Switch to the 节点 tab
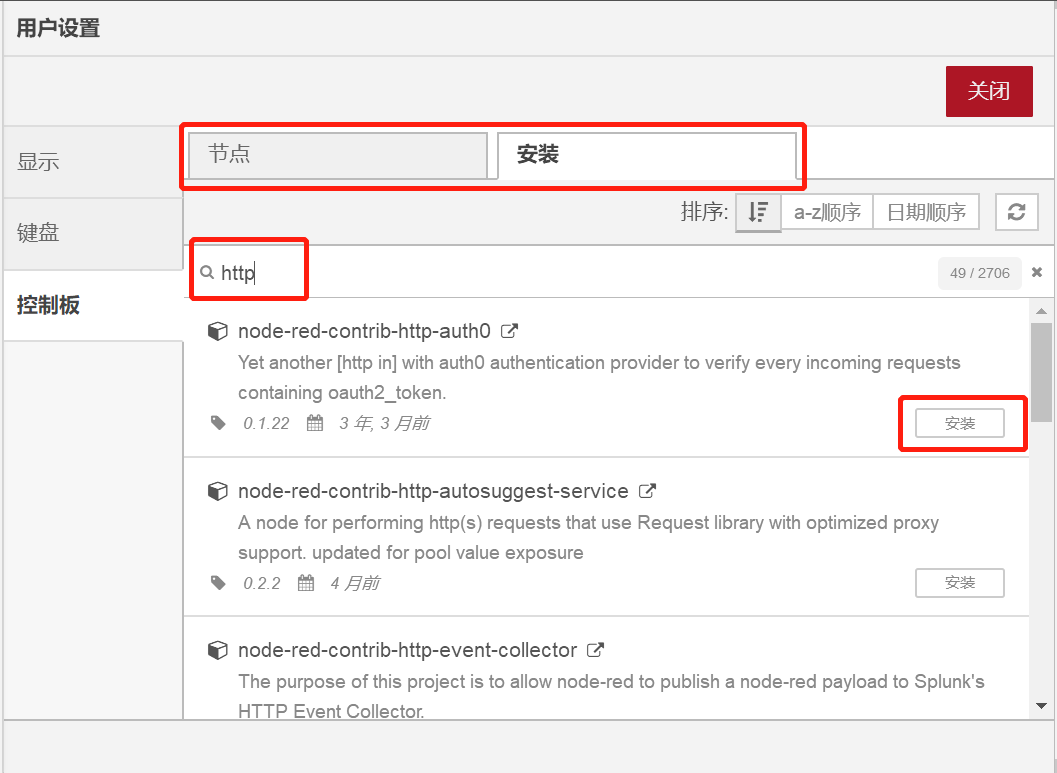 tap(338, 156)
